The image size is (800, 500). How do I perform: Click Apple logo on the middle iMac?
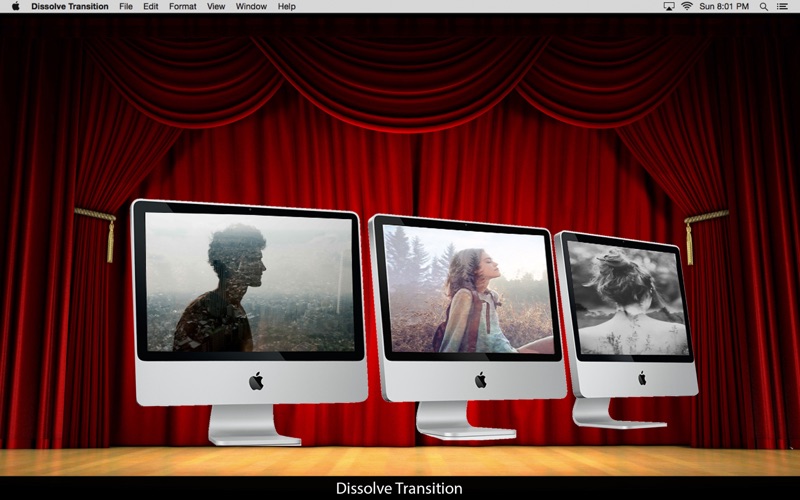(x=481, y=380)
